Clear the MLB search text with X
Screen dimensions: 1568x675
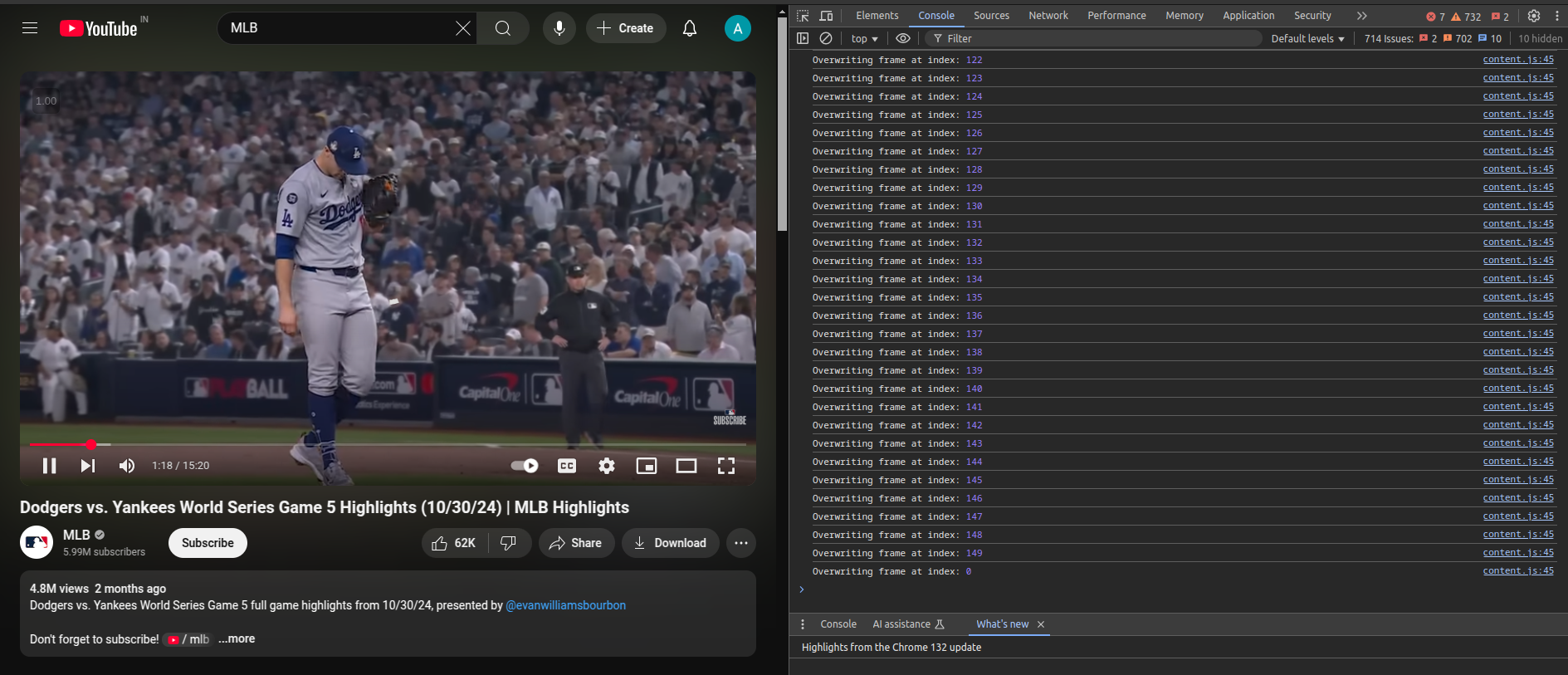click(x=463, y=28)
